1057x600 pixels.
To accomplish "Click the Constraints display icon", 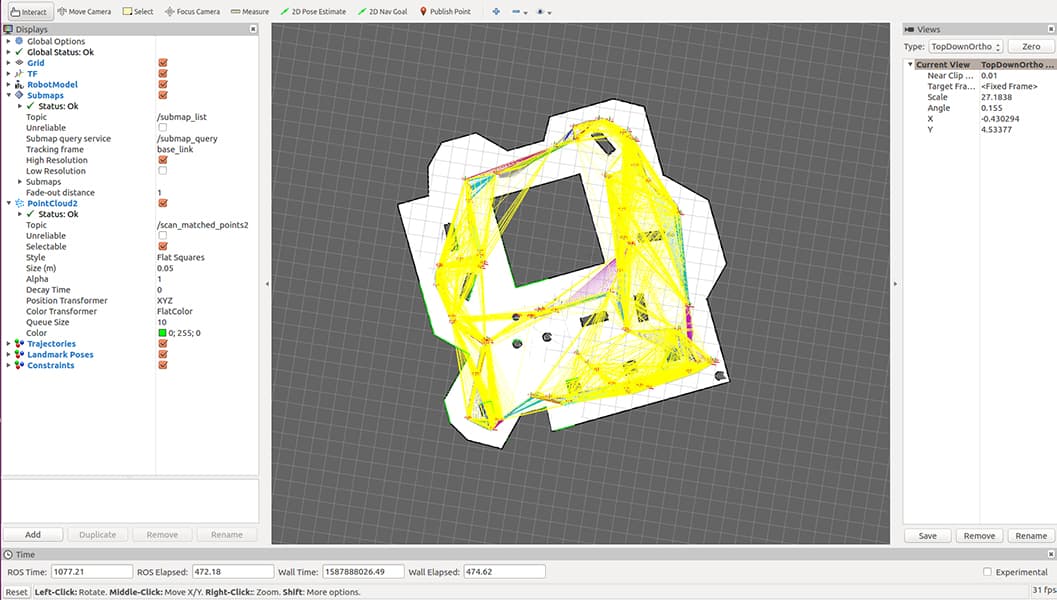I will tap(19, 365).
